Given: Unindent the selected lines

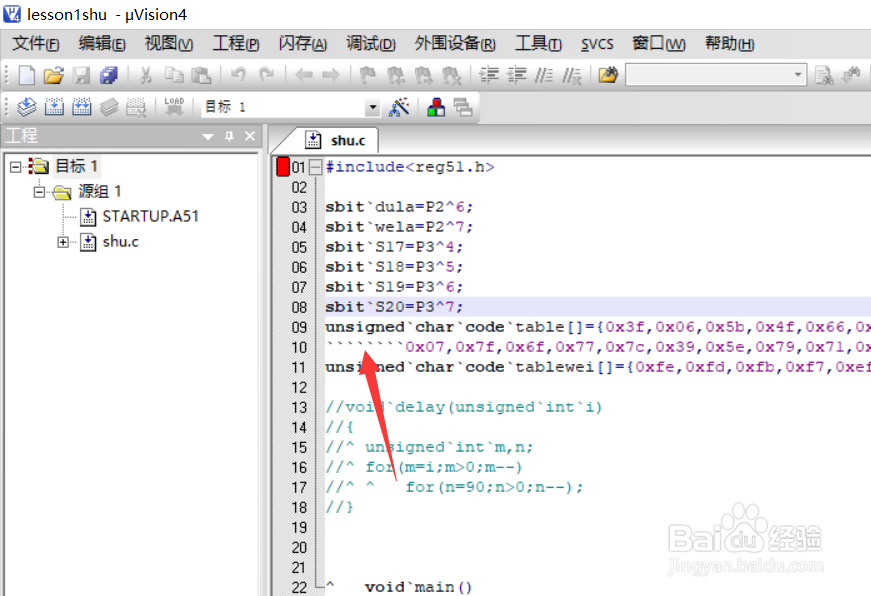Looking at the screenshot, I should click(517, 75).
